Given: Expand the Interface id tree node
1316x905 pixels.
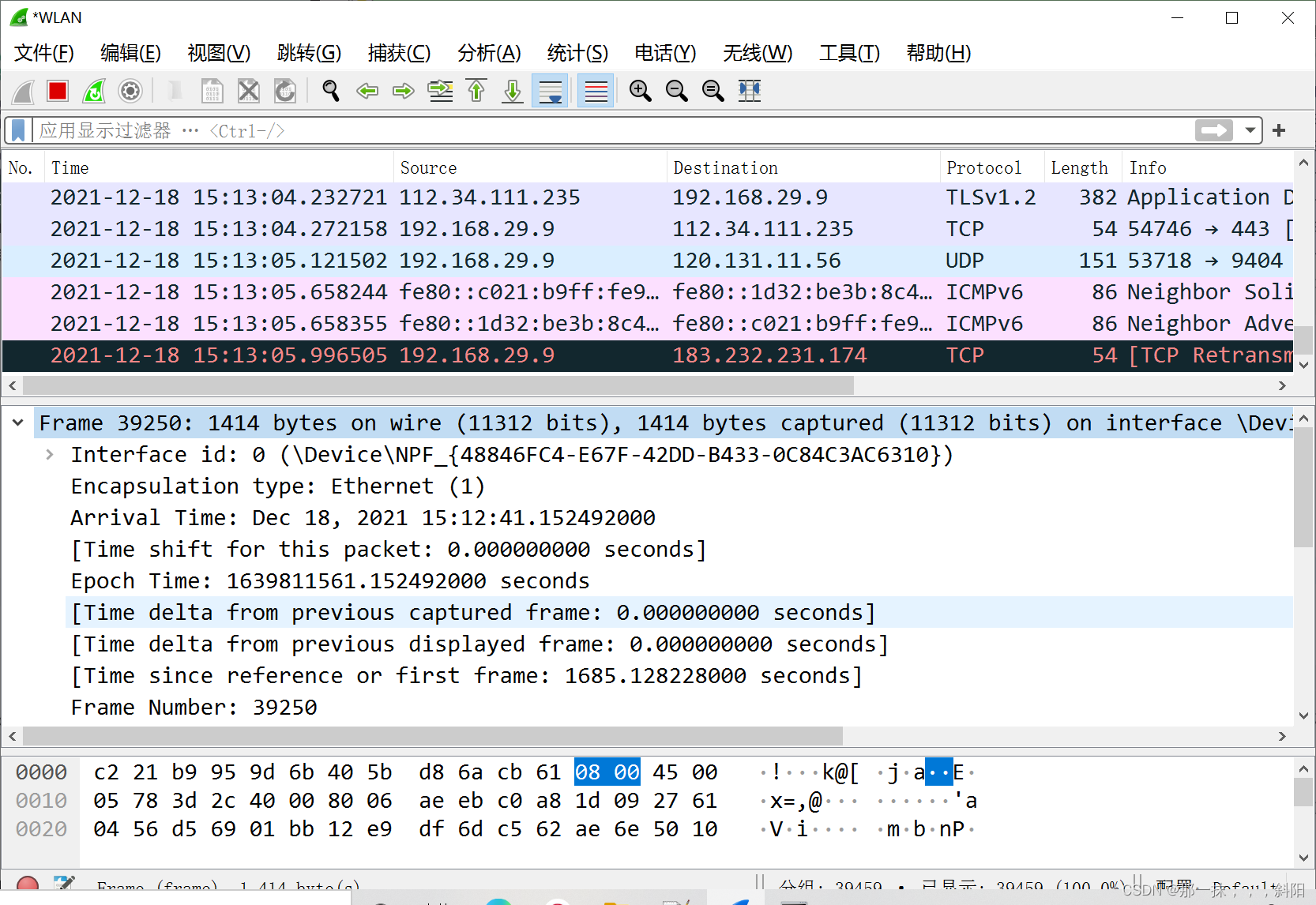Looking at the screenshot, I should tap(50, 454).
